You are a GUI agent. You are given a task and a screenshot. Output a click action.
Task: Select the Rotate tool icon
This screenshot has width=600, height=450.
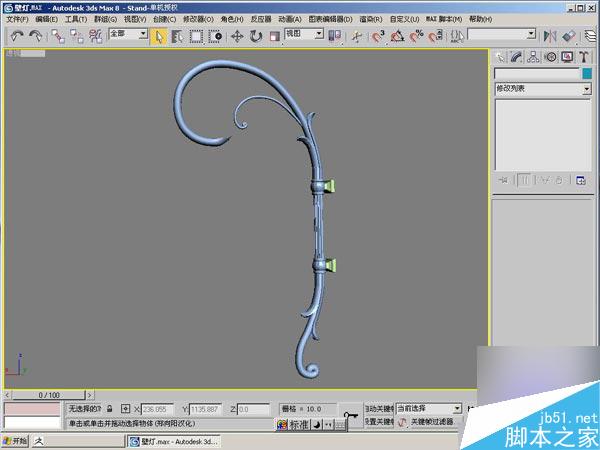point(256,36)
